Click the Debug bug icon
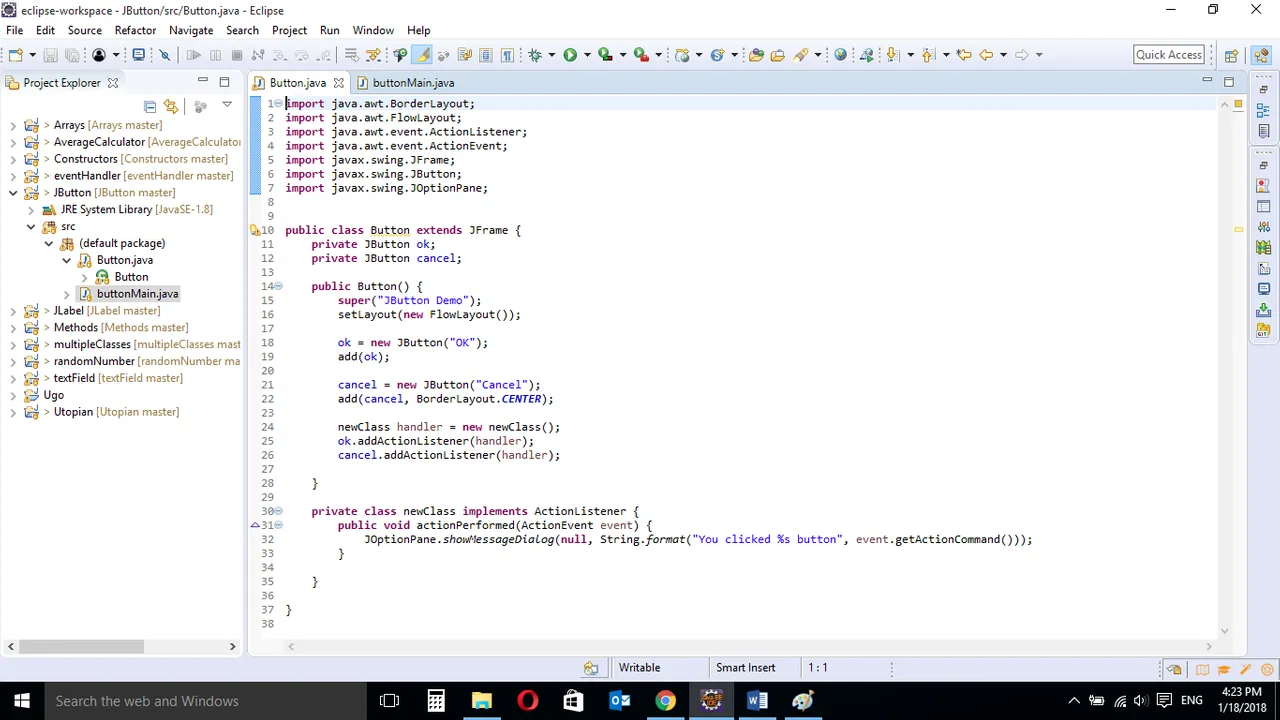The height and width of the screenshot is (720, 1280). [x=535, y=55]
